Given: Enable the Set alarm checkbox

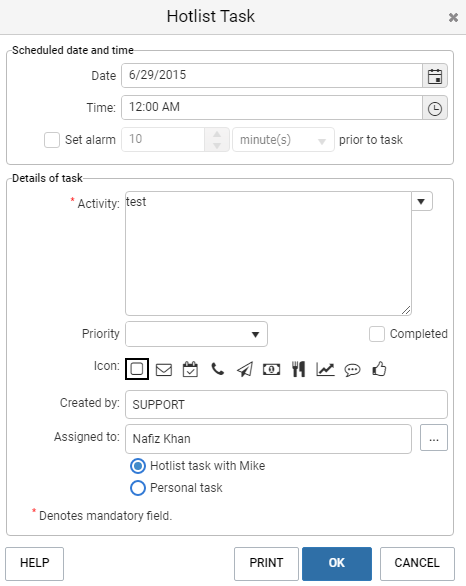Looking at the screenshot, I should pyautogui.click(x=52, y=140).
